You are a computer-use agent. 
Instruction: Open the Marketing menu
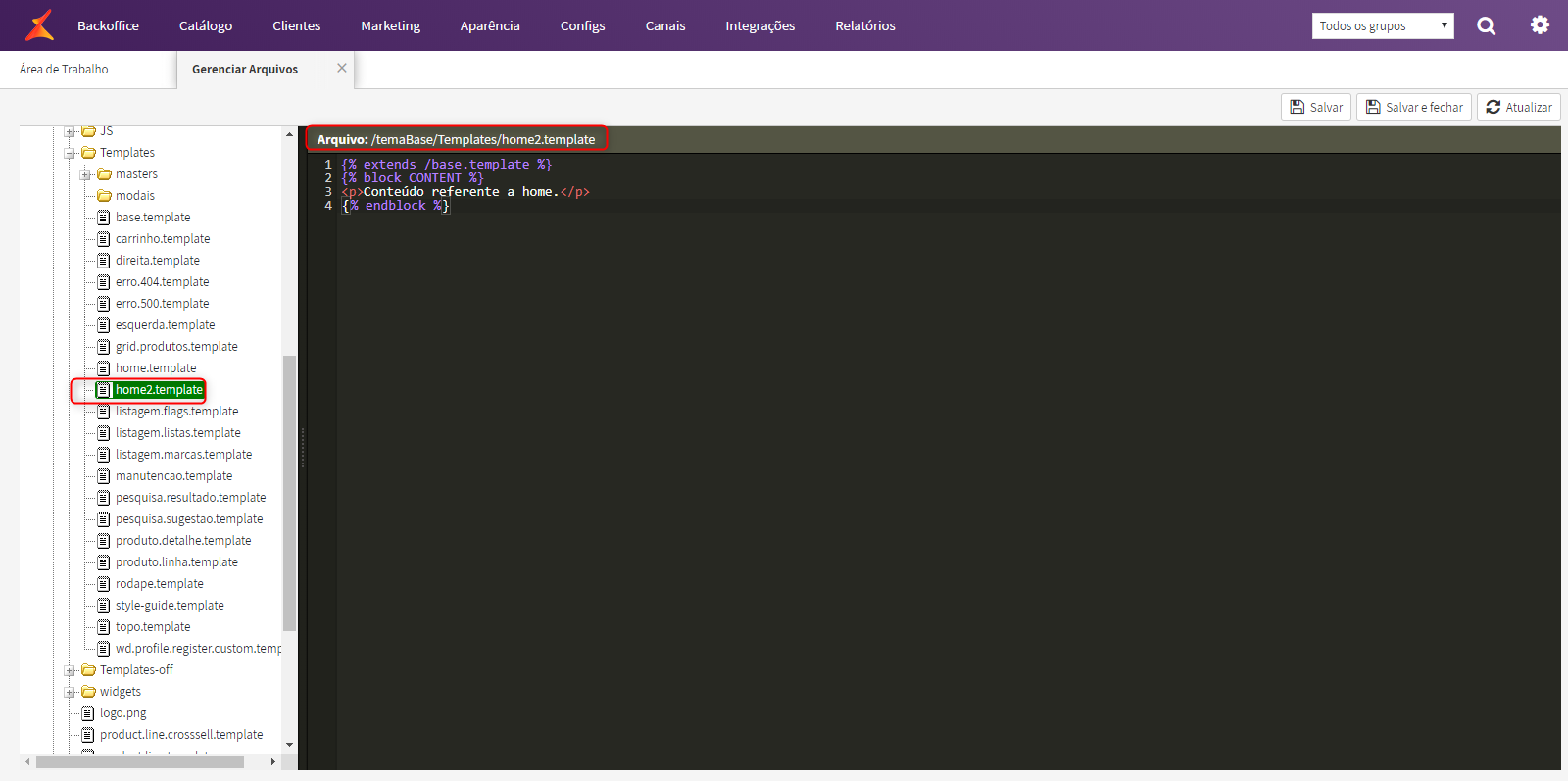pyautogui.click(x=390, y=25)
